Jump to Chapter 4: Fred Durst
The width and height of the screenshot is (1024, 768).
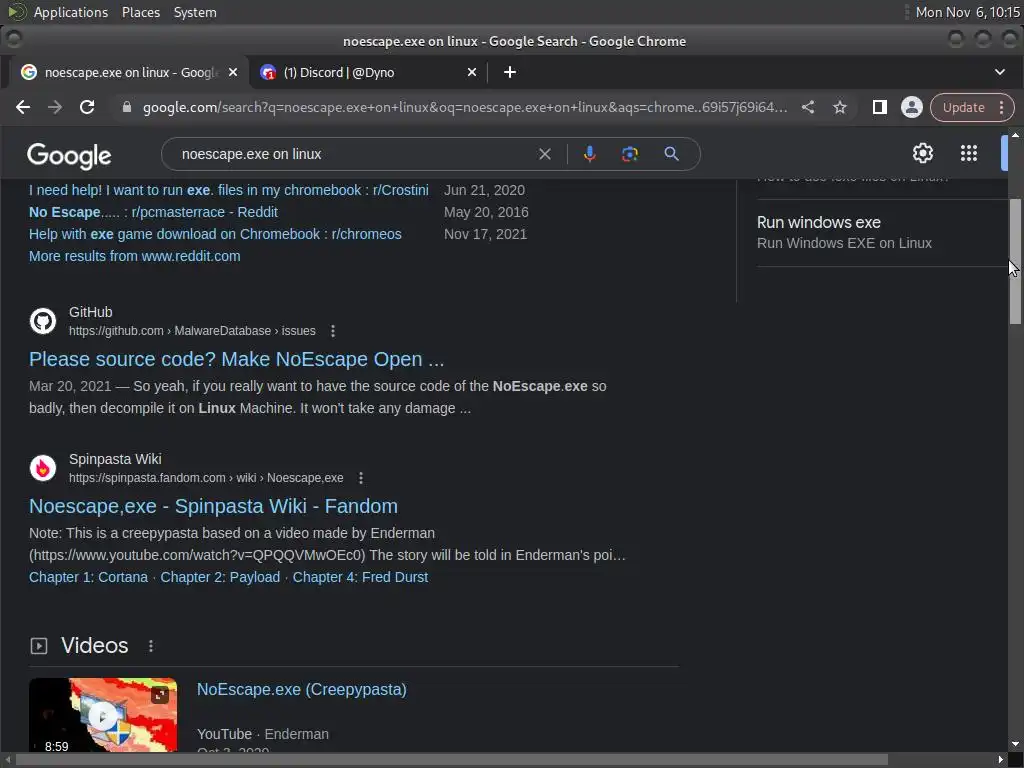[x=360, y=577]
